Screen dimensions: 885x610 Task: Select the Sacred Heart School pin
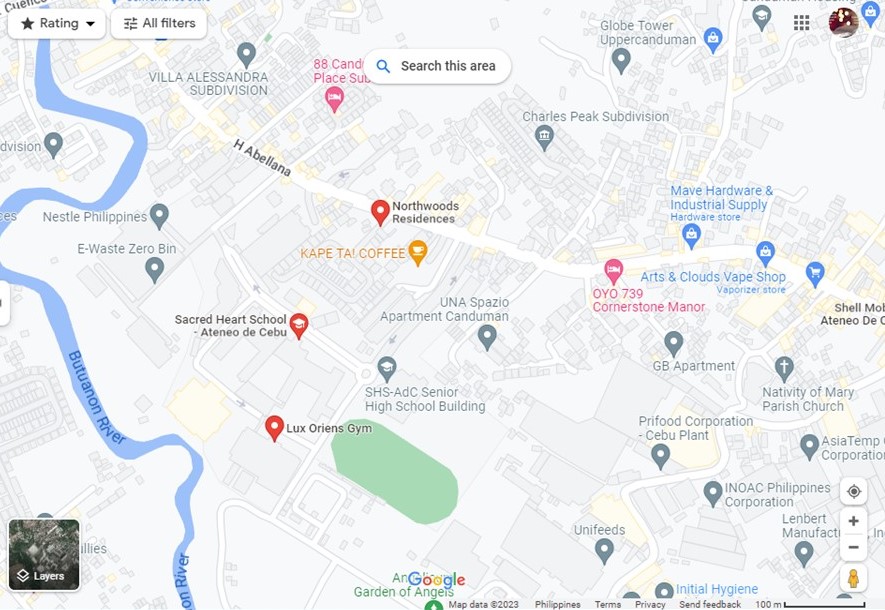coord(299,326)
